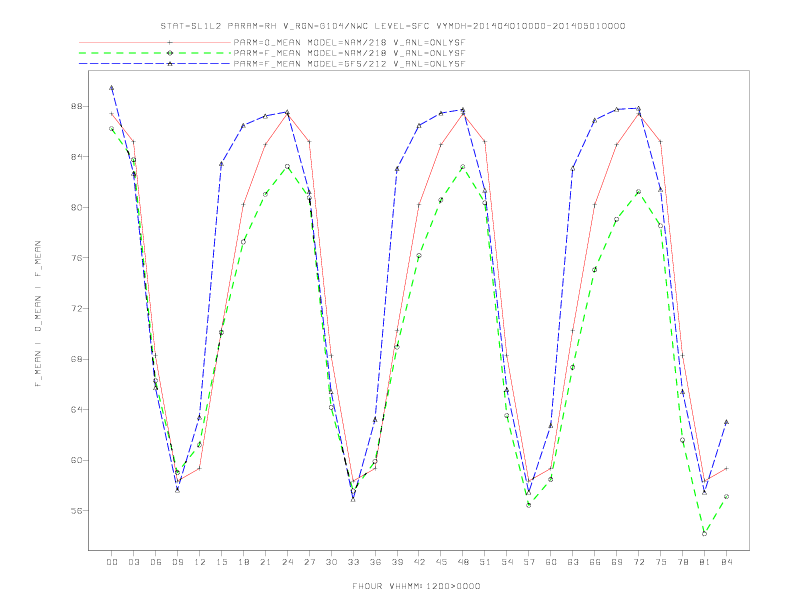The width and height of the screenshot is (792, 612).
Task: Click the y-axis label 76
Action: [x=77, y=258]
